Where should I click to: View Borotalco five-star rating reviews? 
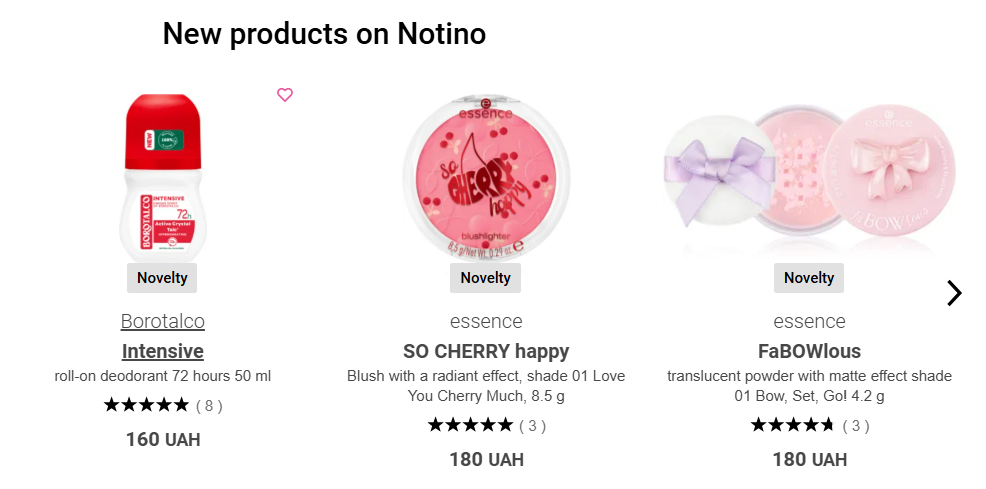(x=162, y=405)
